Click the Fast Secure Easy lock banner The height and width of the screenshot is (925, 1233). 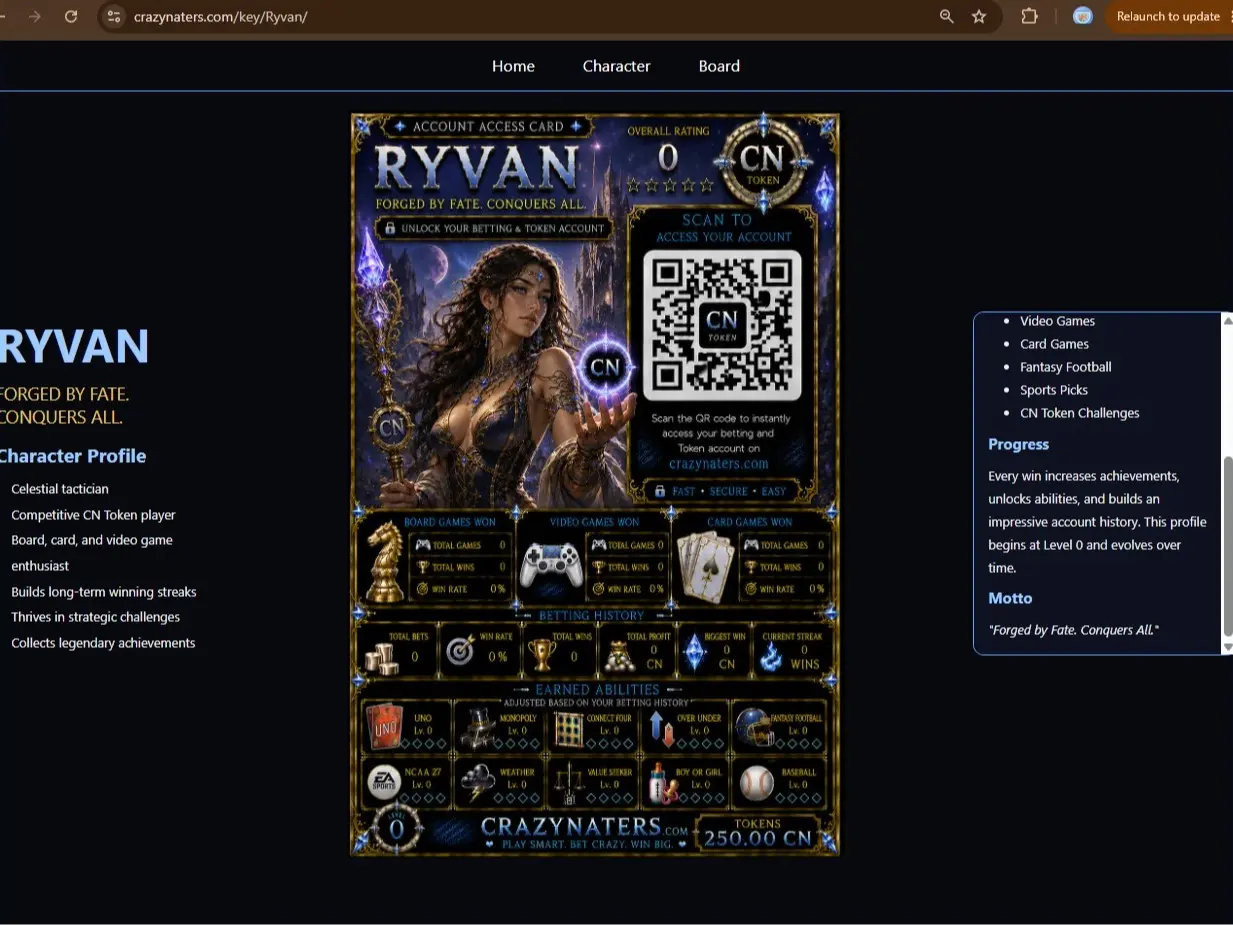pyautogui.click(x=721, y=491)
